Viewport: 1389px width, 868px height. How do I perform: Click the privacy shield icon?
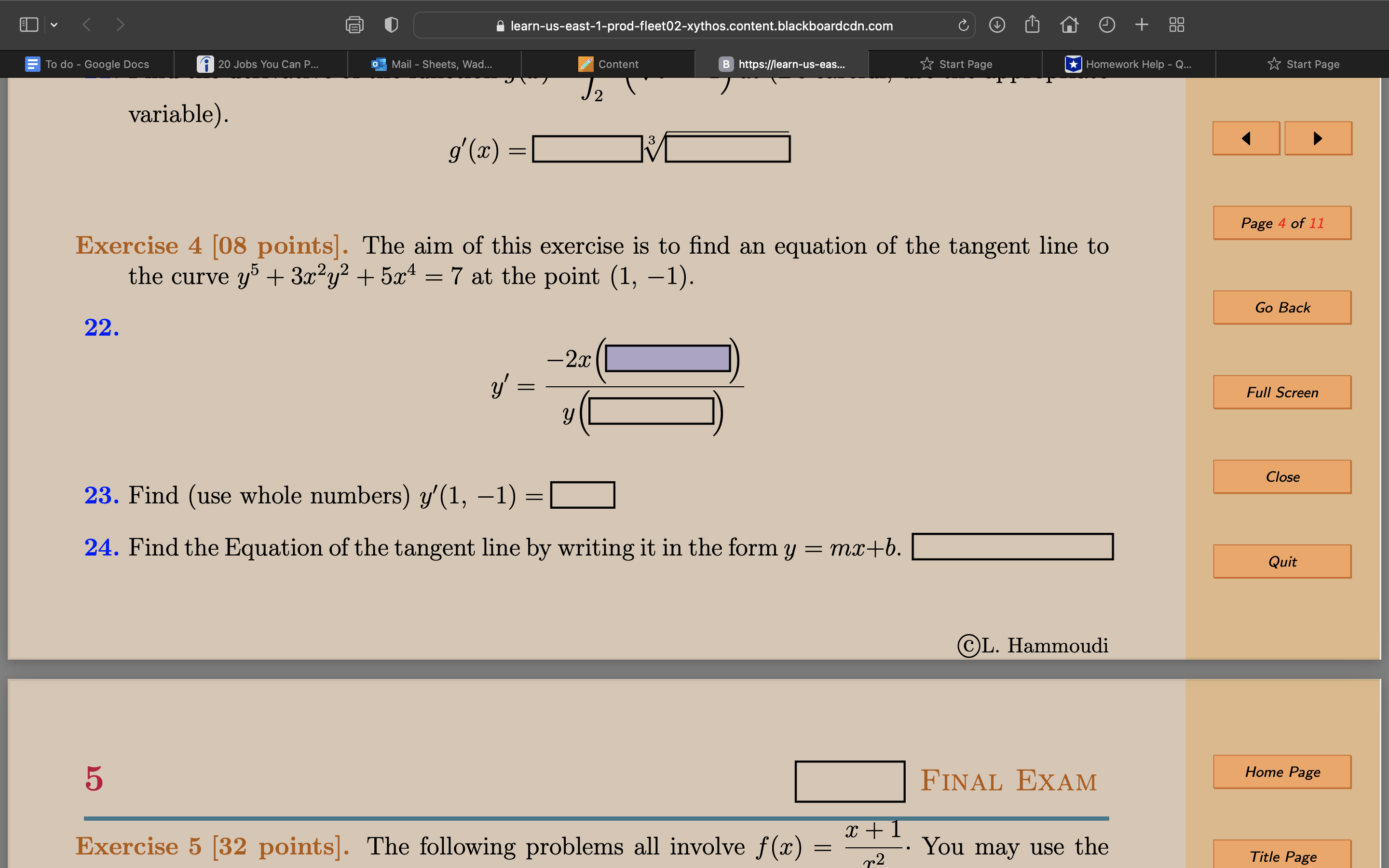[x=391, y=25]
